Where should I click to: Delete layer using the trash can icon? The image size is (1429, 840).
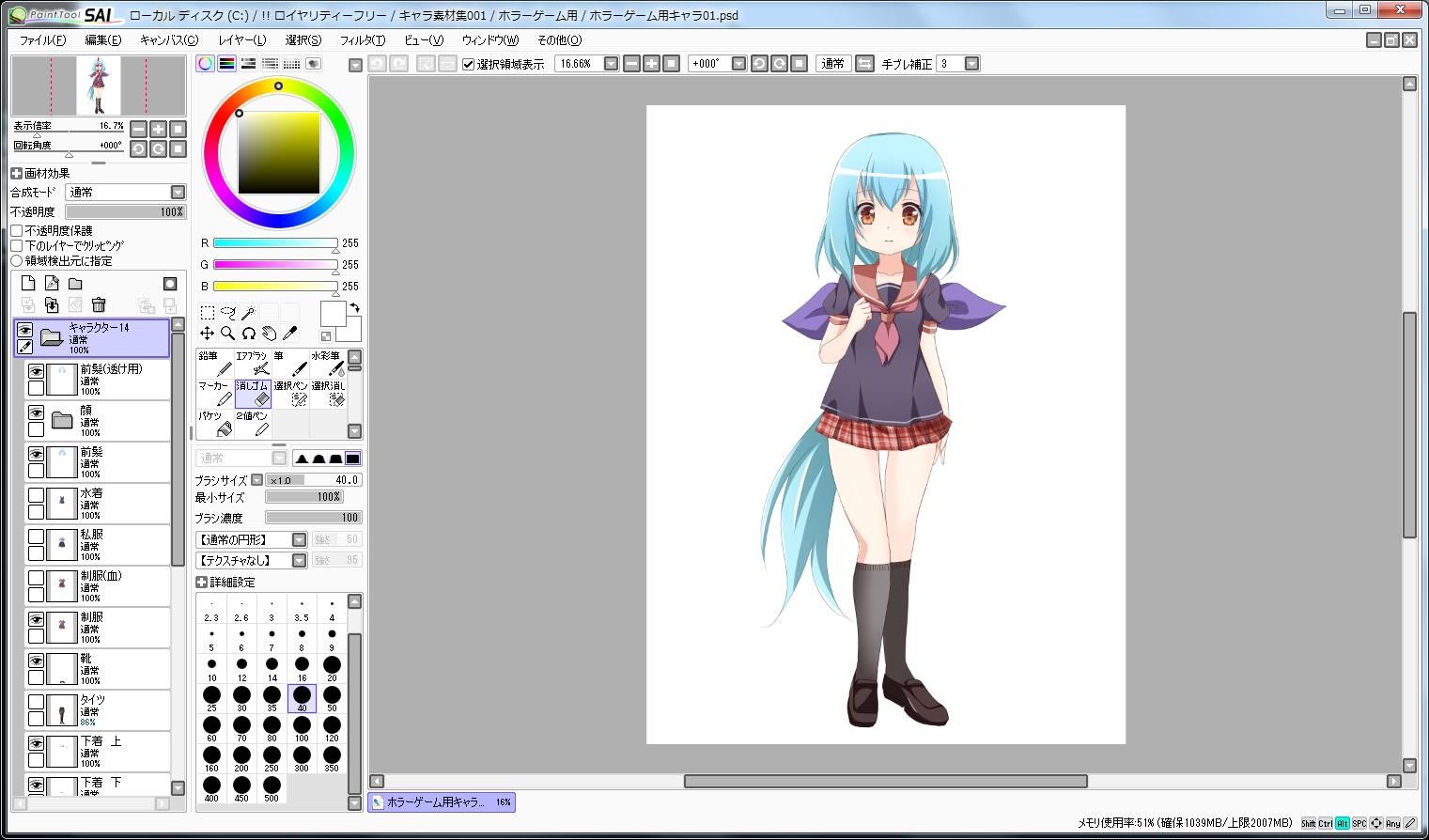coord(99,304)
